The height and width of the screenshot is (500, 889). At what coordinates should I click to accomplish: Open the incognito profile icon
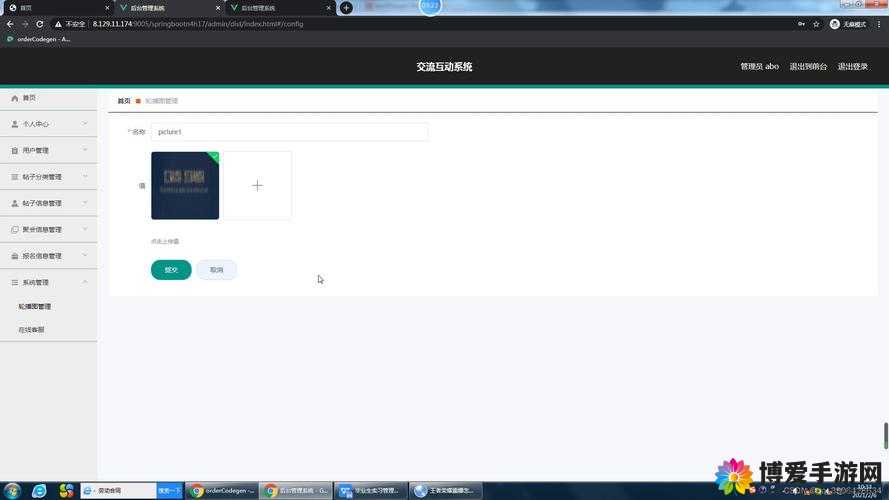click(x=835, y=24)
